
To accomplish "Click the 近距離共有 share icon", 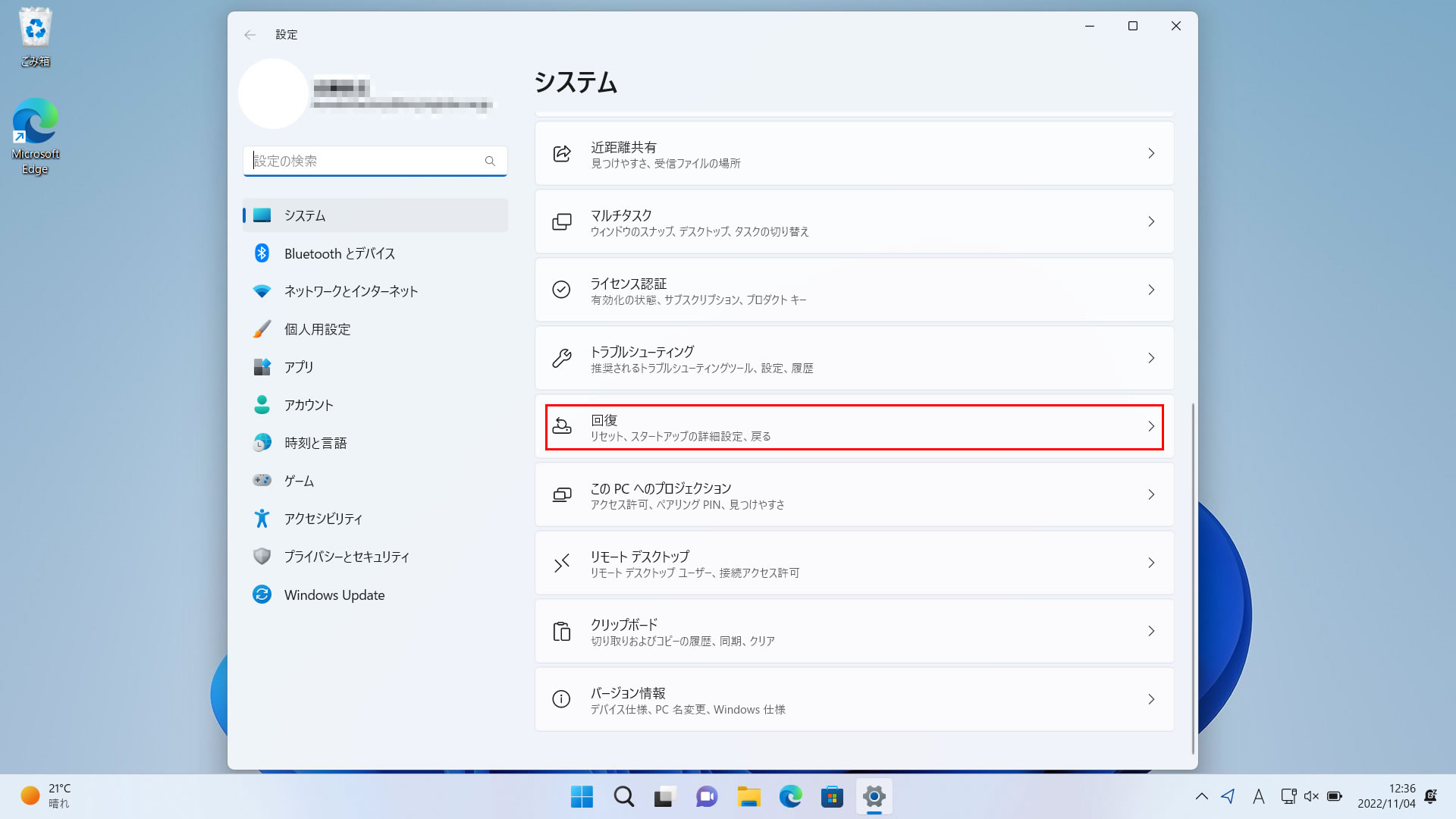I will 562,153.
